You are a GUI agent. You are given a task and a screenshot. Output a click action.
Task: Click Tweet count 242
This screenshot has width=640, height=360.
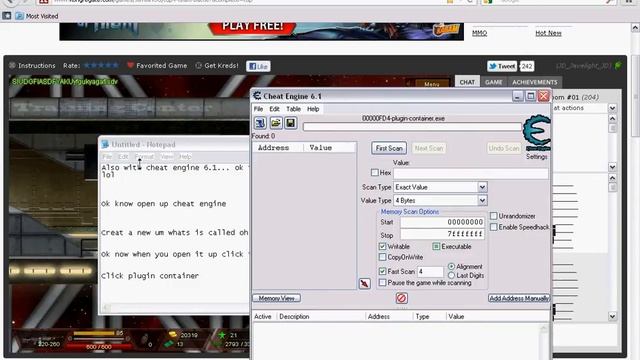point(527,66)
